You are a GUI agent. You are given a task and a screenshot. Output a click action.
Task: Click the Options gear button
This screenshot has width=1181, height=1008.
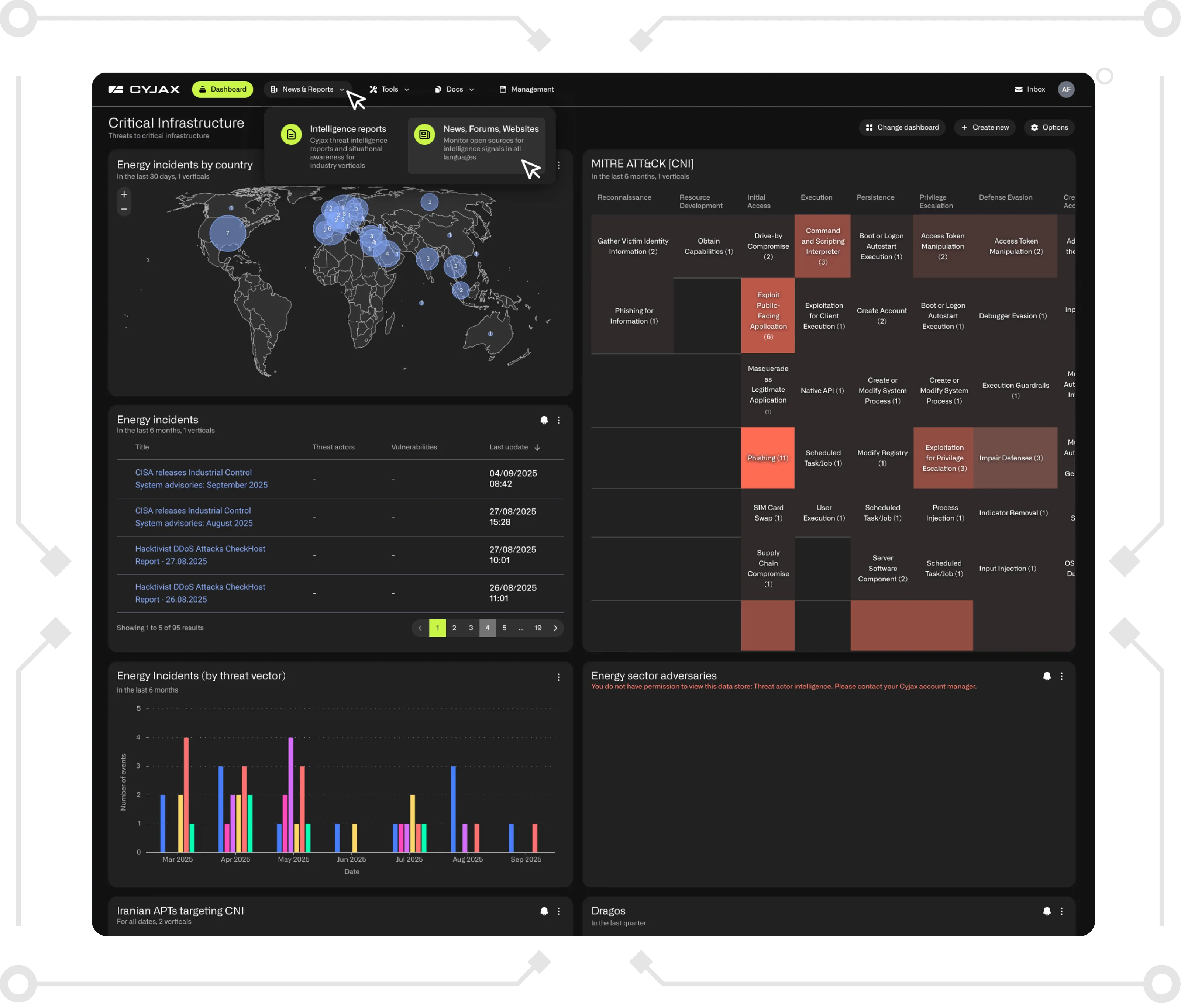click(1049, 127)
